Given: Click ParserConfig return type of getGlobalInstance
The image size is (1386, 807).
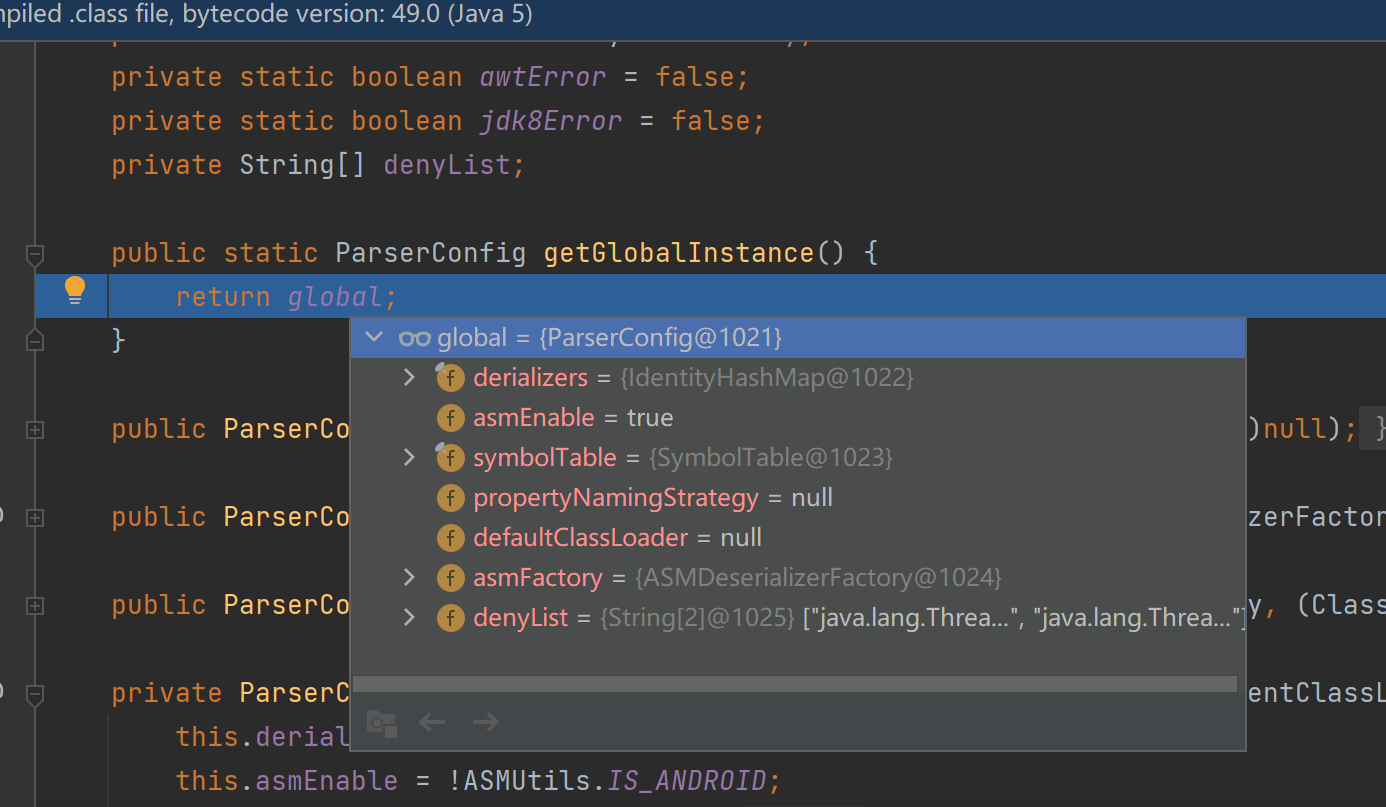Looking at the screenshot, I should pyautogui.click(x=431, y=253).
